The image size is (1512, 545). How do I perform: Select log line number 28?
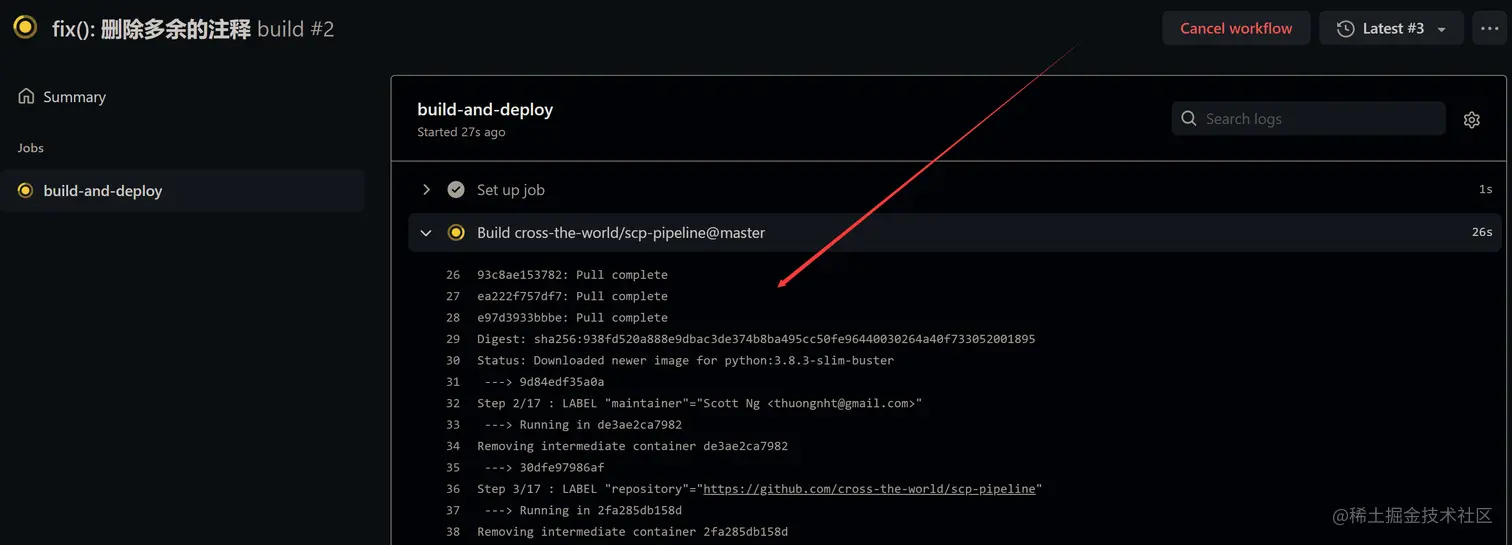pyautogui.click(x=453, y=318)
